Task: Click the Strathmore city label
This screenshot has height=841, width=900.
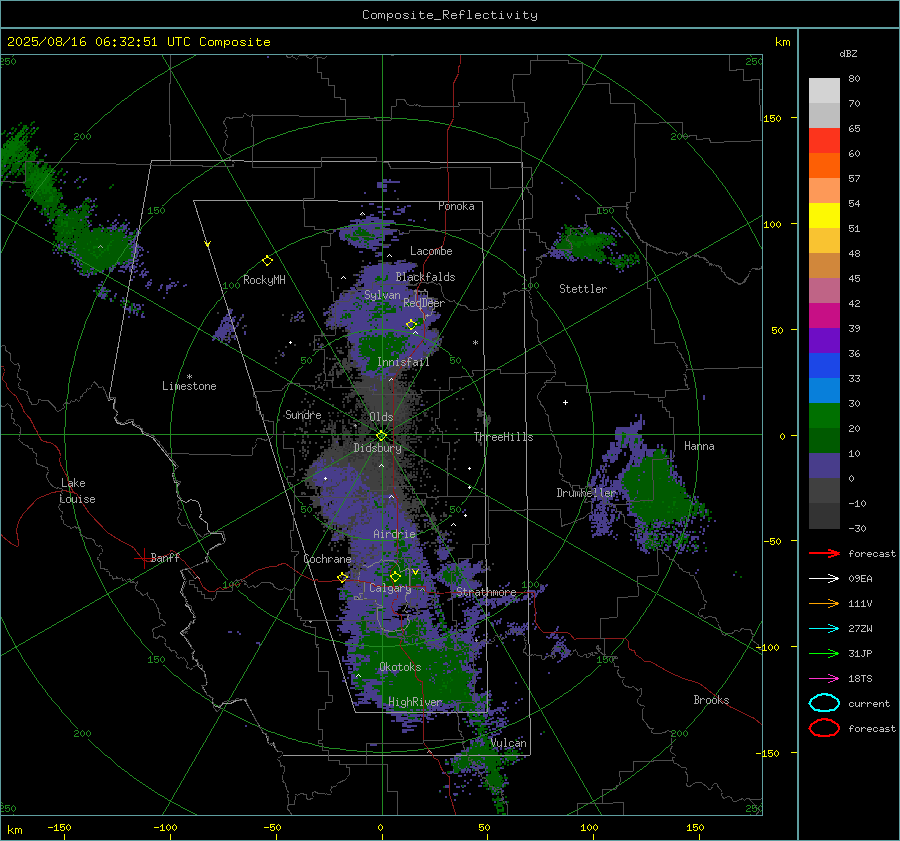Action: tap(486, 592)
